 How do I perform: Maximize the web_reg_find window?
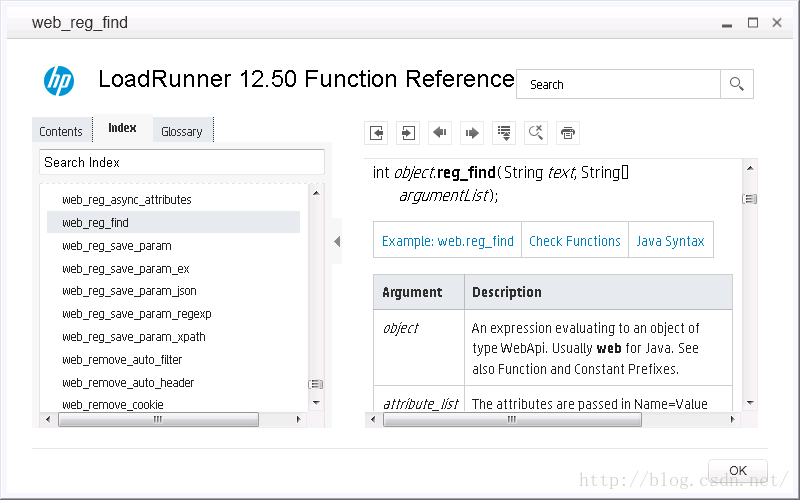click(753, 22)
